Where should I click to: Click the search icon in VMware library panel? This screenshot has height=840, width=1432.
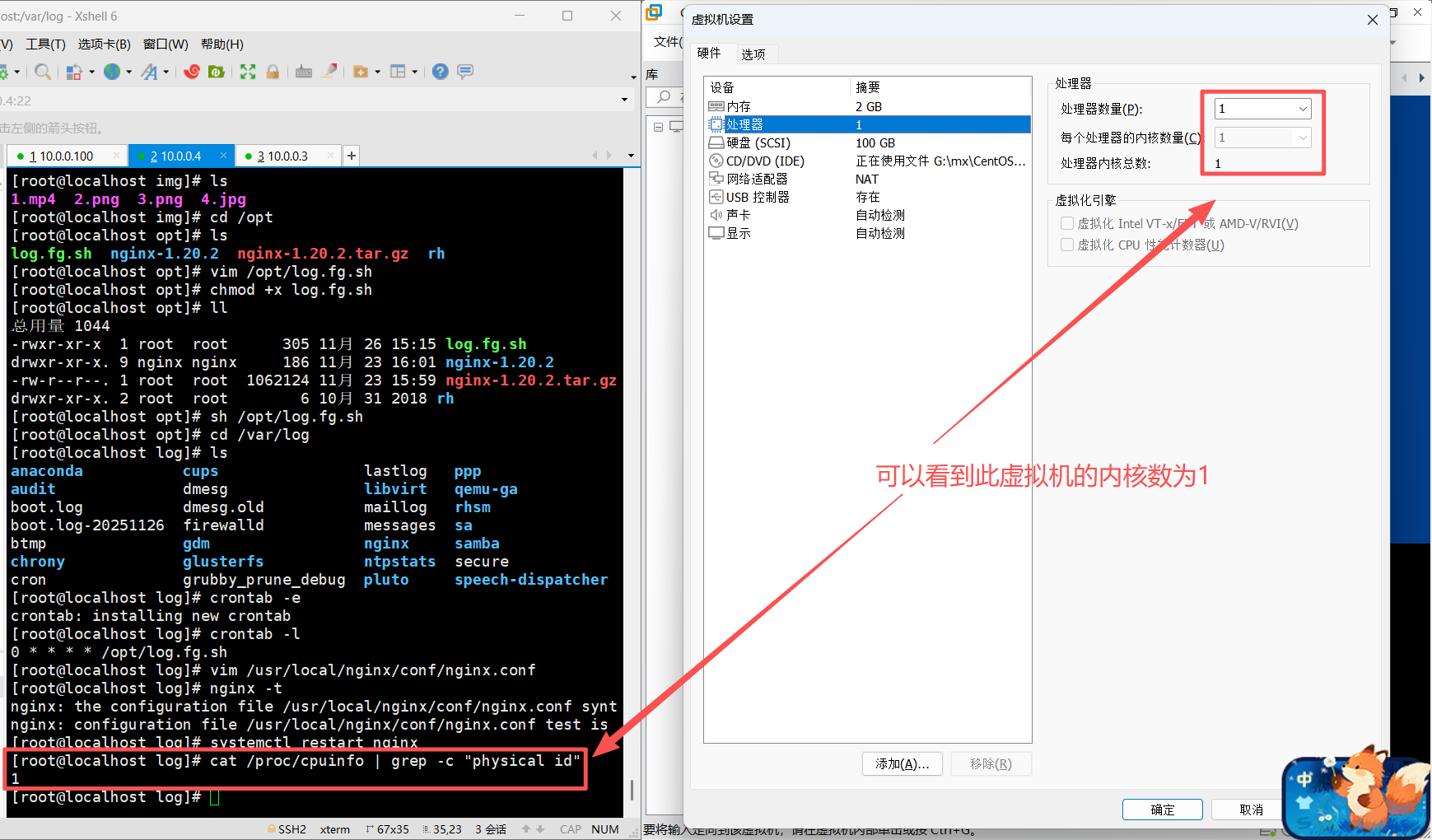[x=664, y=97]
